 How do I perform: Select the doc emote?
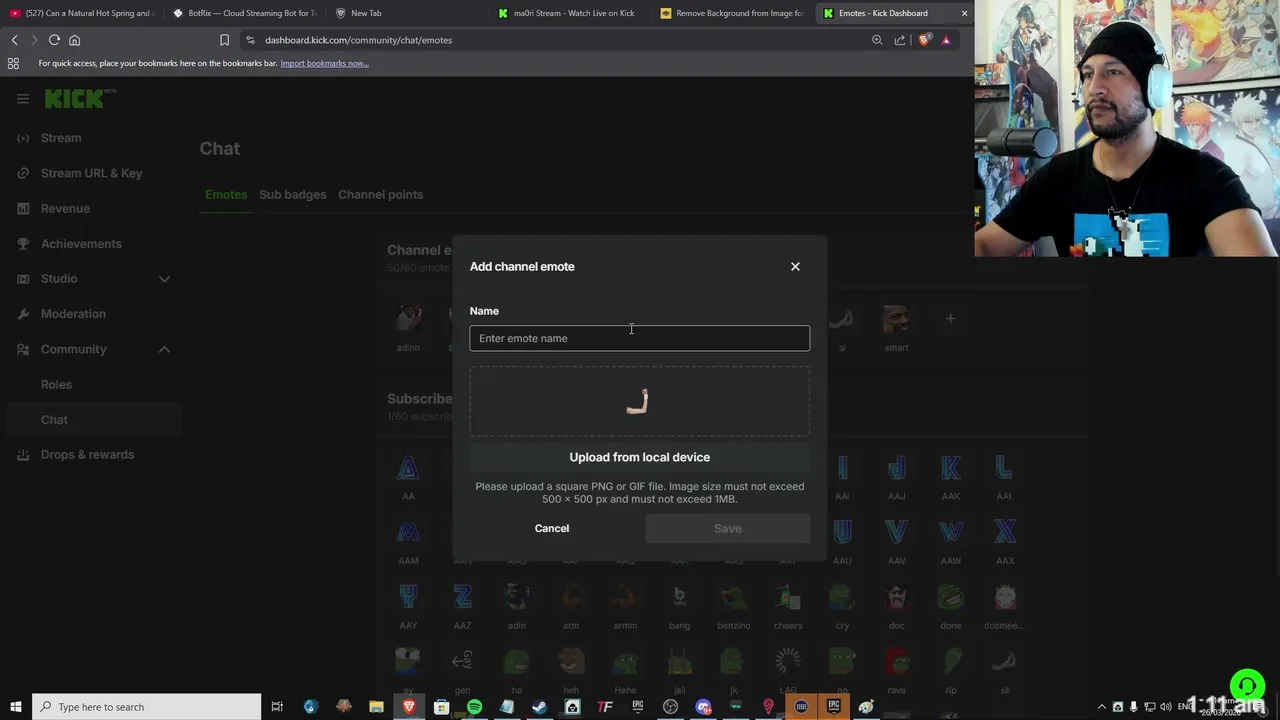tap(896, 598)
